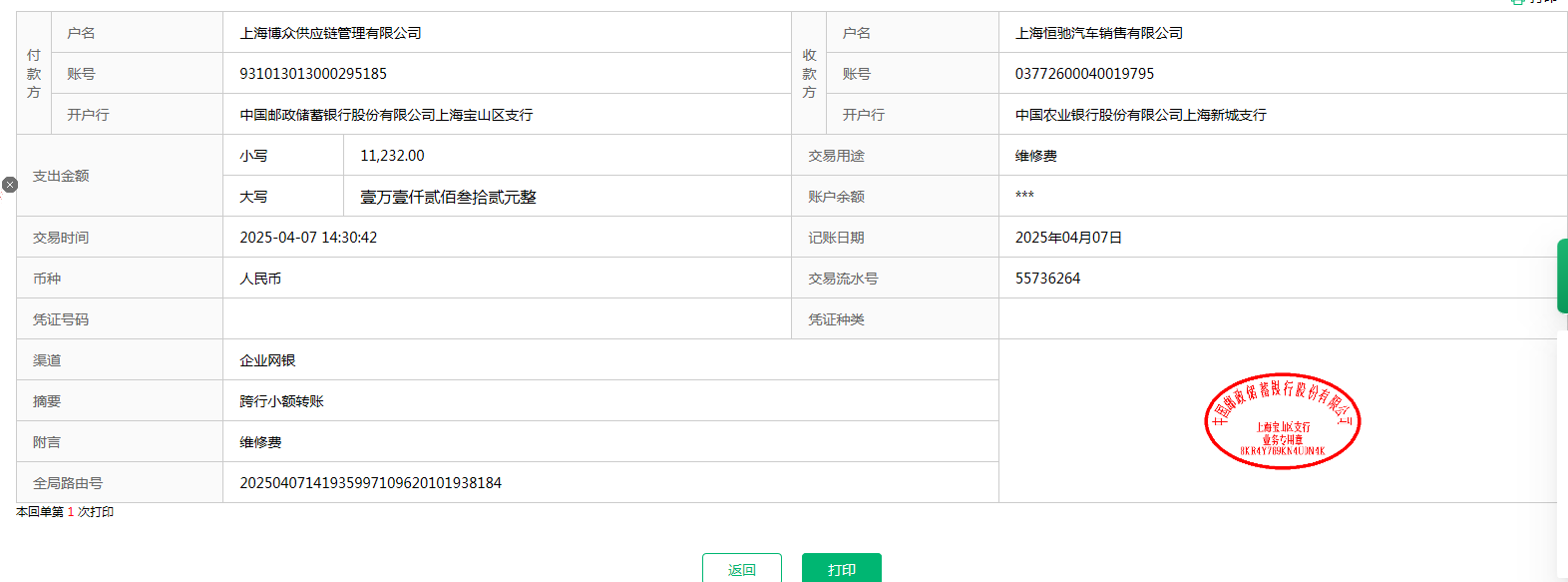Click the payer bank 中国邮政储蓄银行 branch text
The width and height of the screenshot is (1568, 582).
pos(386,115)
